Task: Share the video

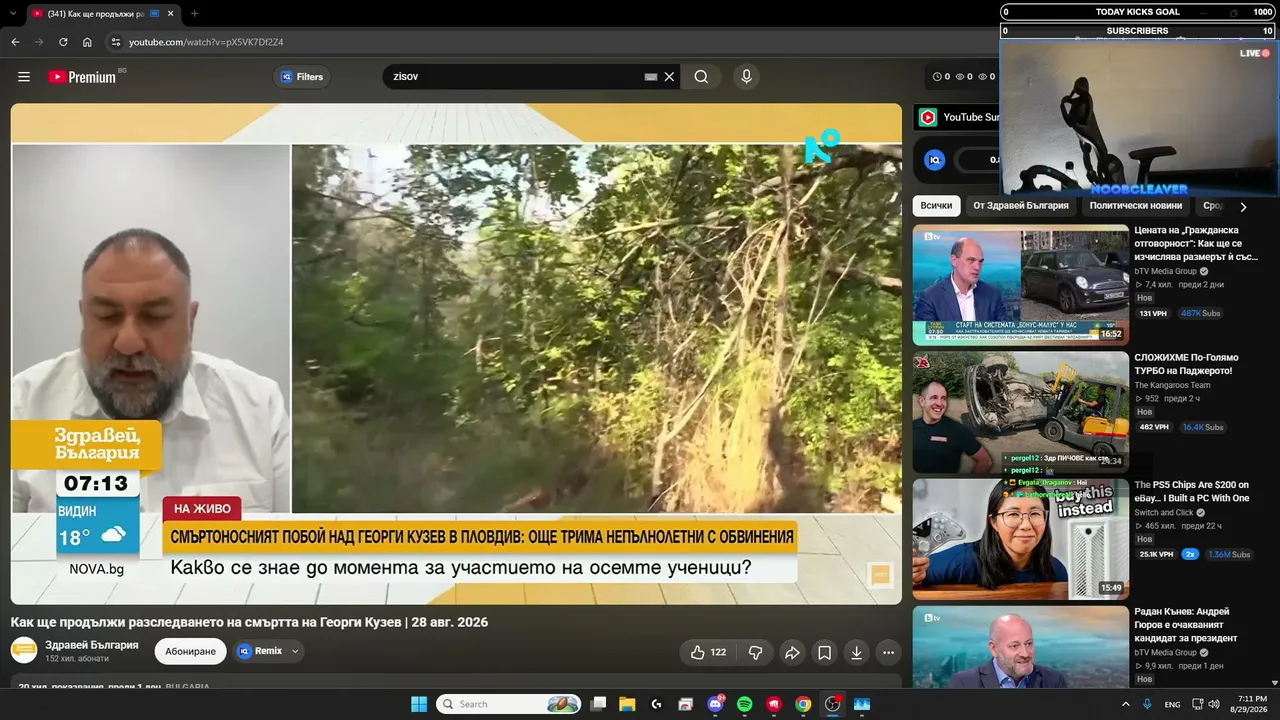Action: (x=792, y=653)
